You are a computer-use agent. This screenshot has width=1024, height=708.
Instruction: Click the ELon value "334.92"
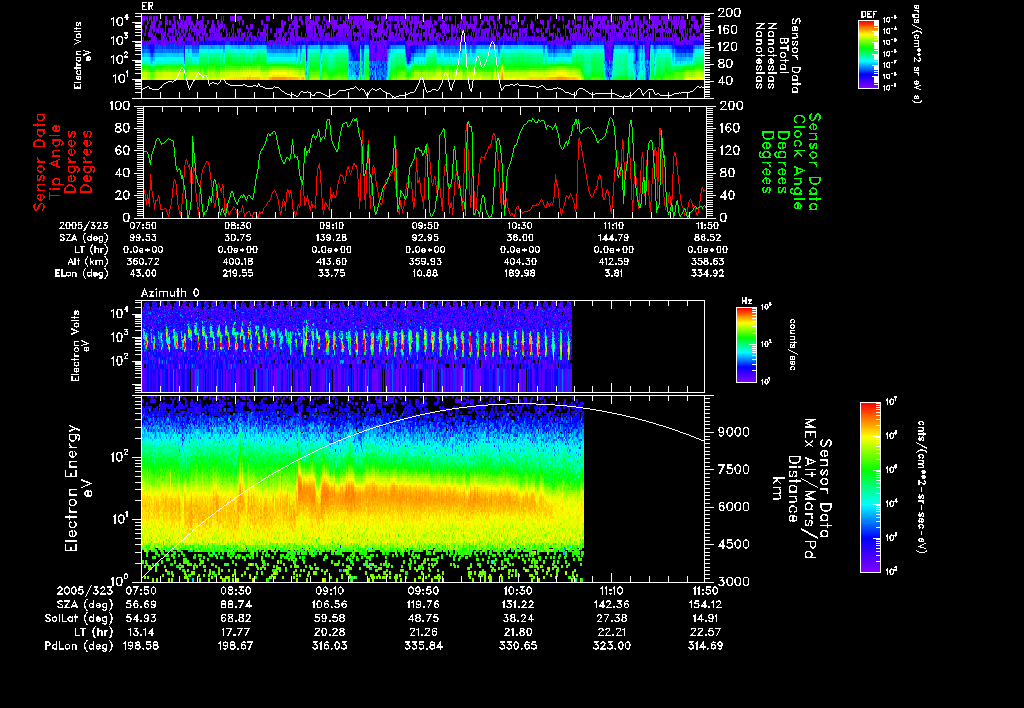point(707,274)
